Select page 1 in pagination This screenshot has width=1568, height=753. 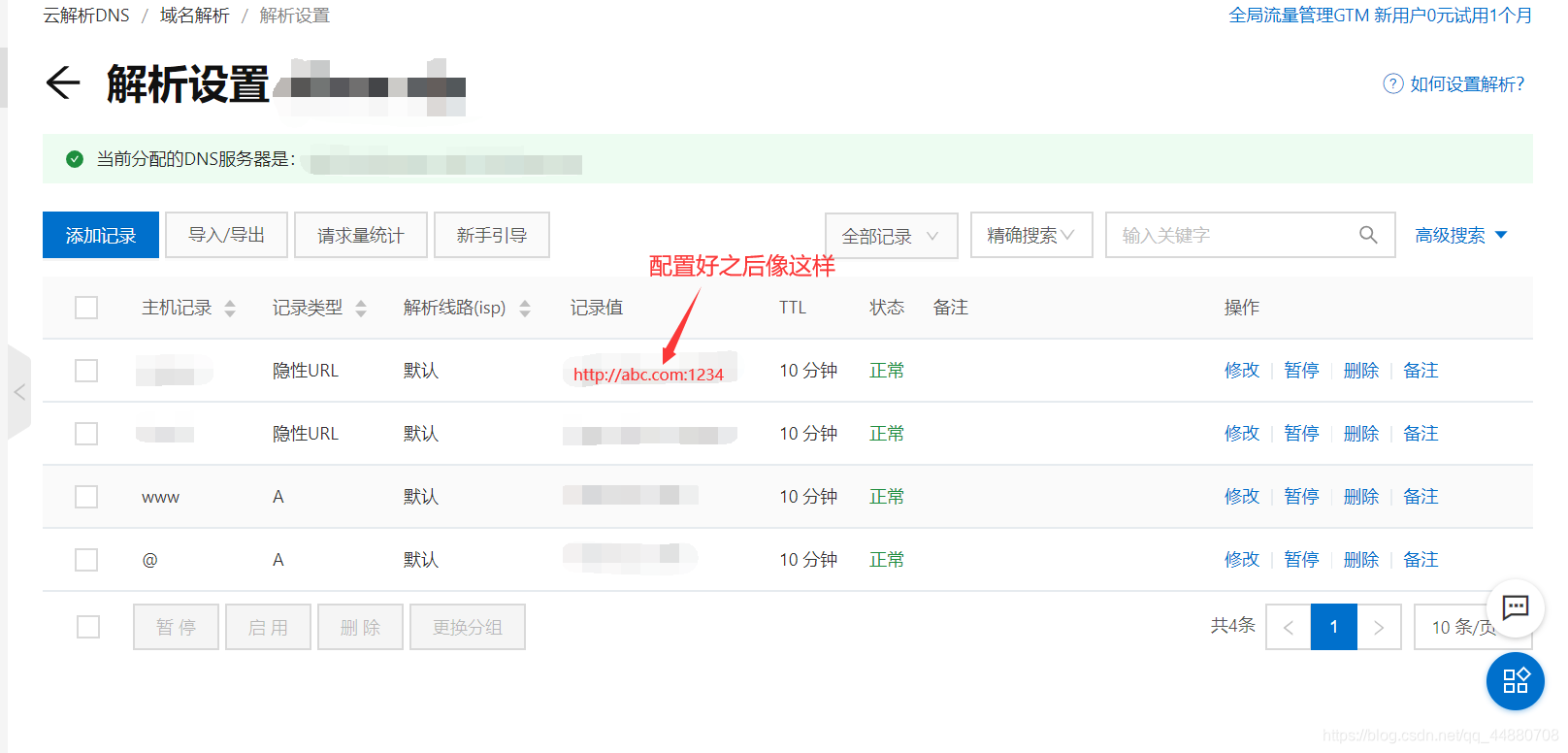click(x=1334, y=627)
